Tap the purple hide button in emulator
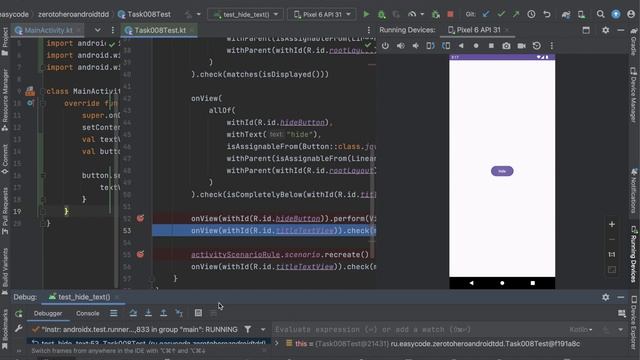The width and height of the screenshot is (640, 360). point(502,171)
